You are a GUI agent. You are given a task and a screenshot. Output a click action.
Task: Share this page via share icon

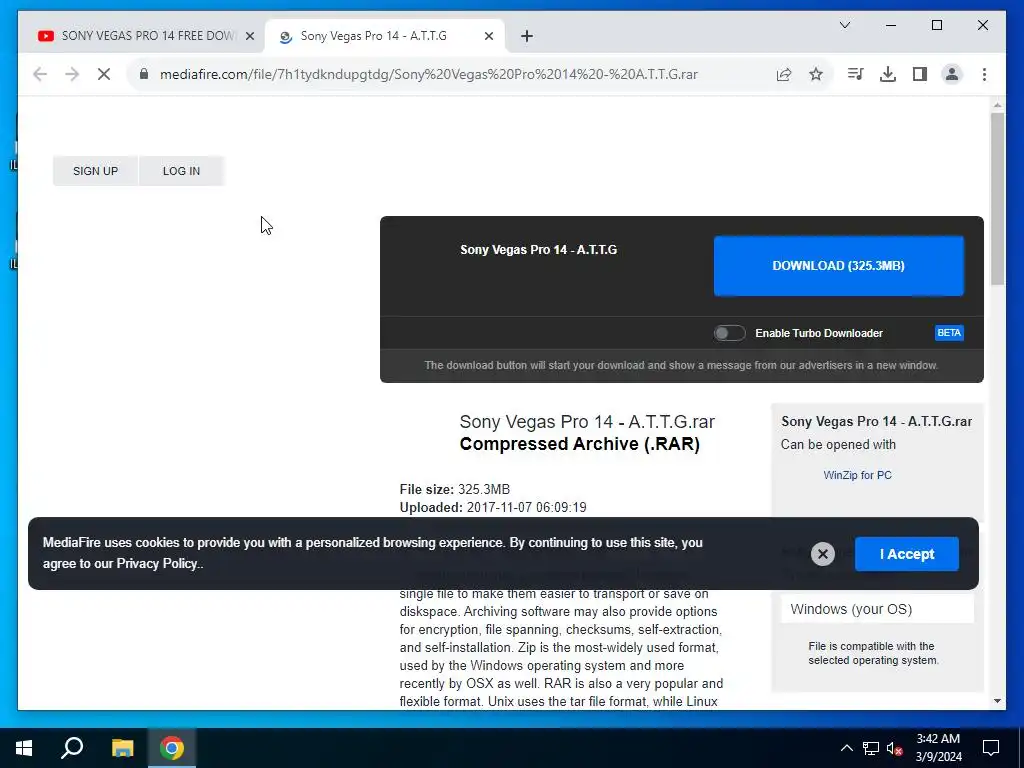pyautogui.click(x=784, y=74)
